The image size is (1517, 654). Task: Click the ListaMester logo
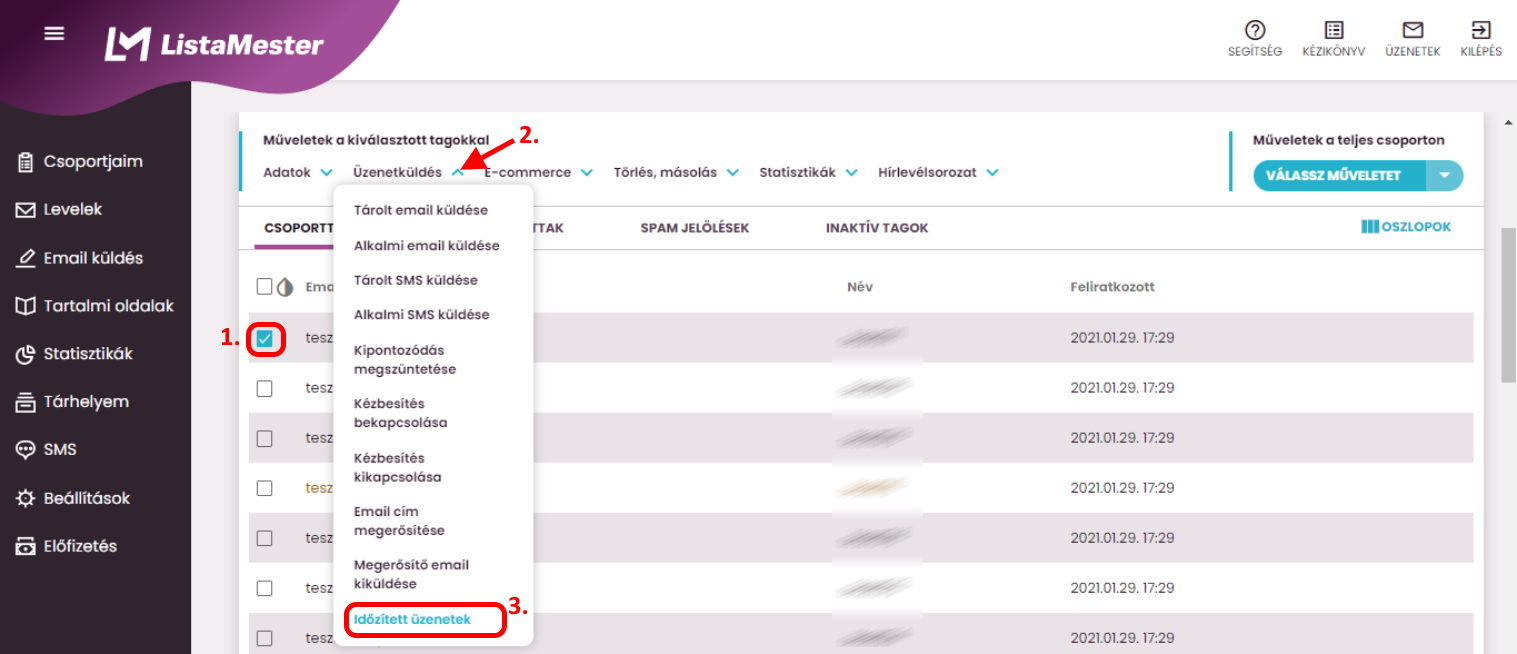click(214, 44)
